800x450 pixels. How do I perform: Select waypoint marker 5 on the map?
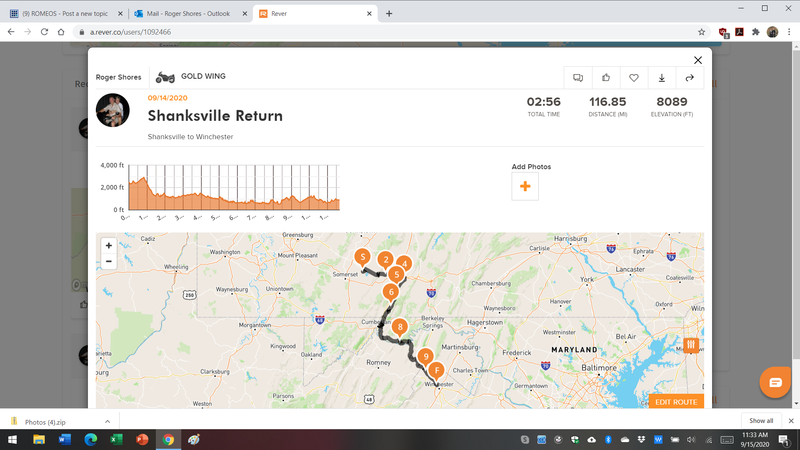pyautogui.click(x=396, y=275)
